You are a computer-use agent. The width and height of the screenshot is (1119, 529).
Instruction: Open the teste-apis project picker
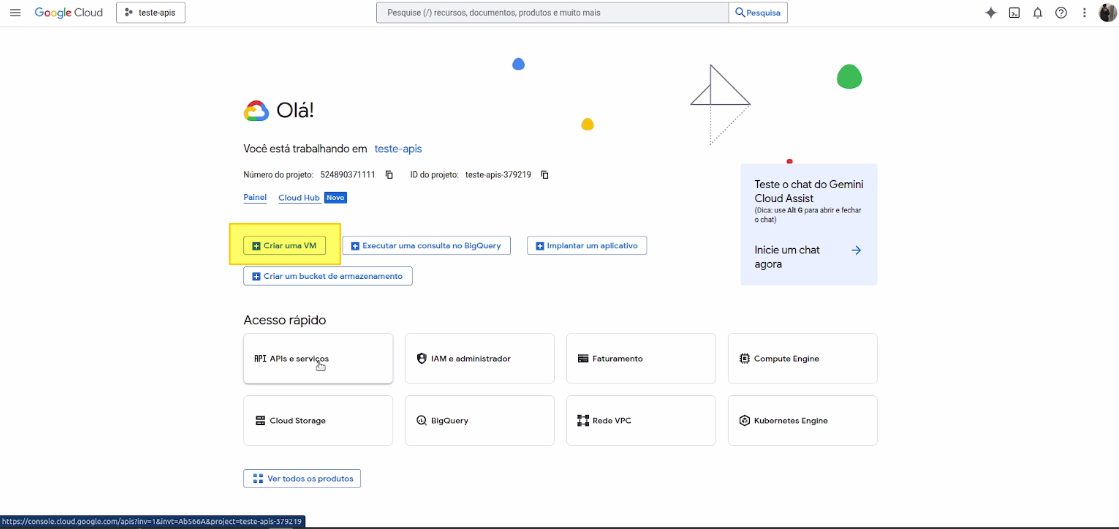click(151, 13)
